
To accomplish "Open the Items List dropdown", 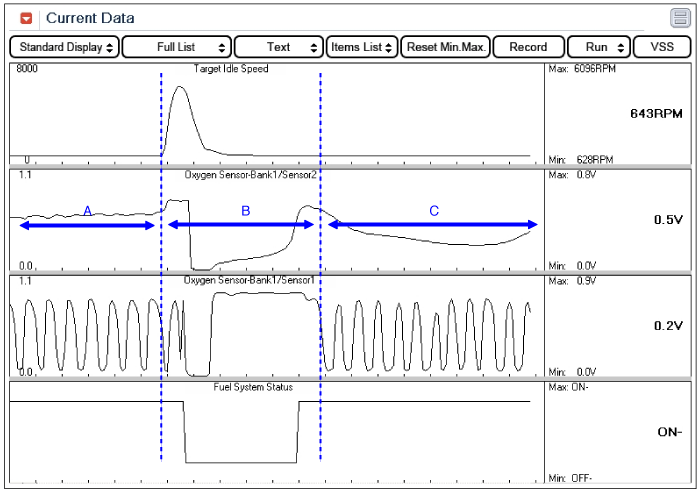I will coord(362,47).
